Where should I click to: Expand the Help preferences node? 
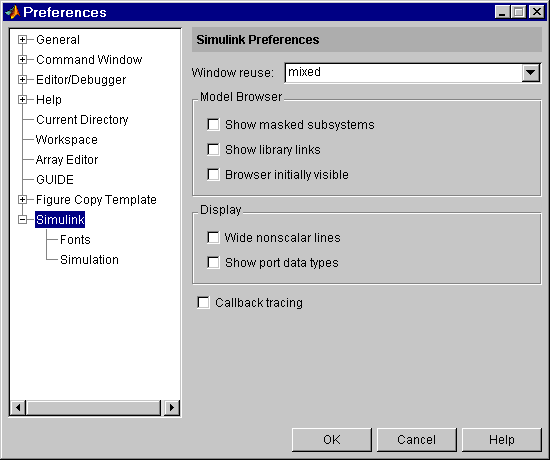22,100
